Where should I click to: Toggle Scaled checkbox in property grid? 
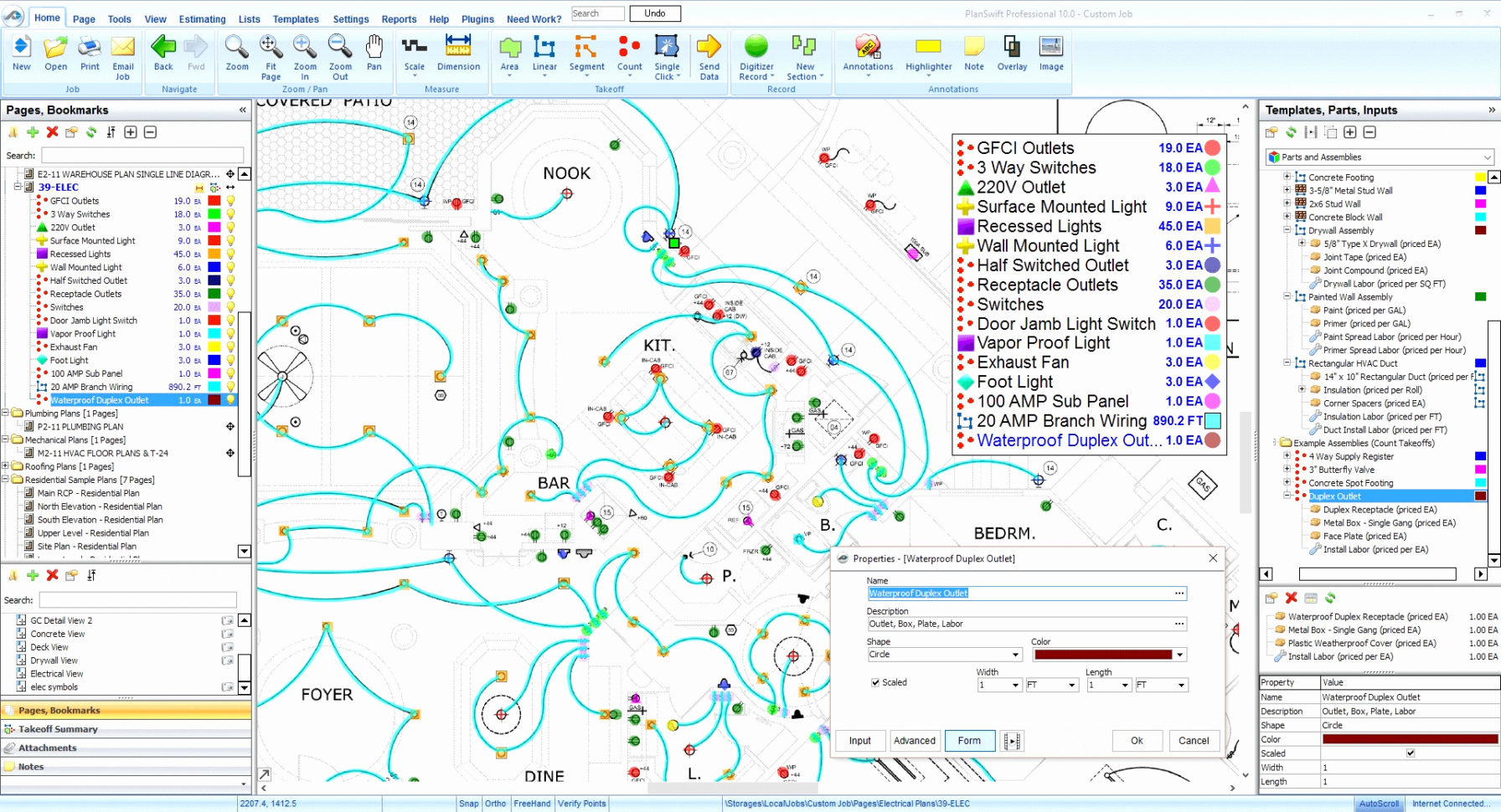[1411, 753]
